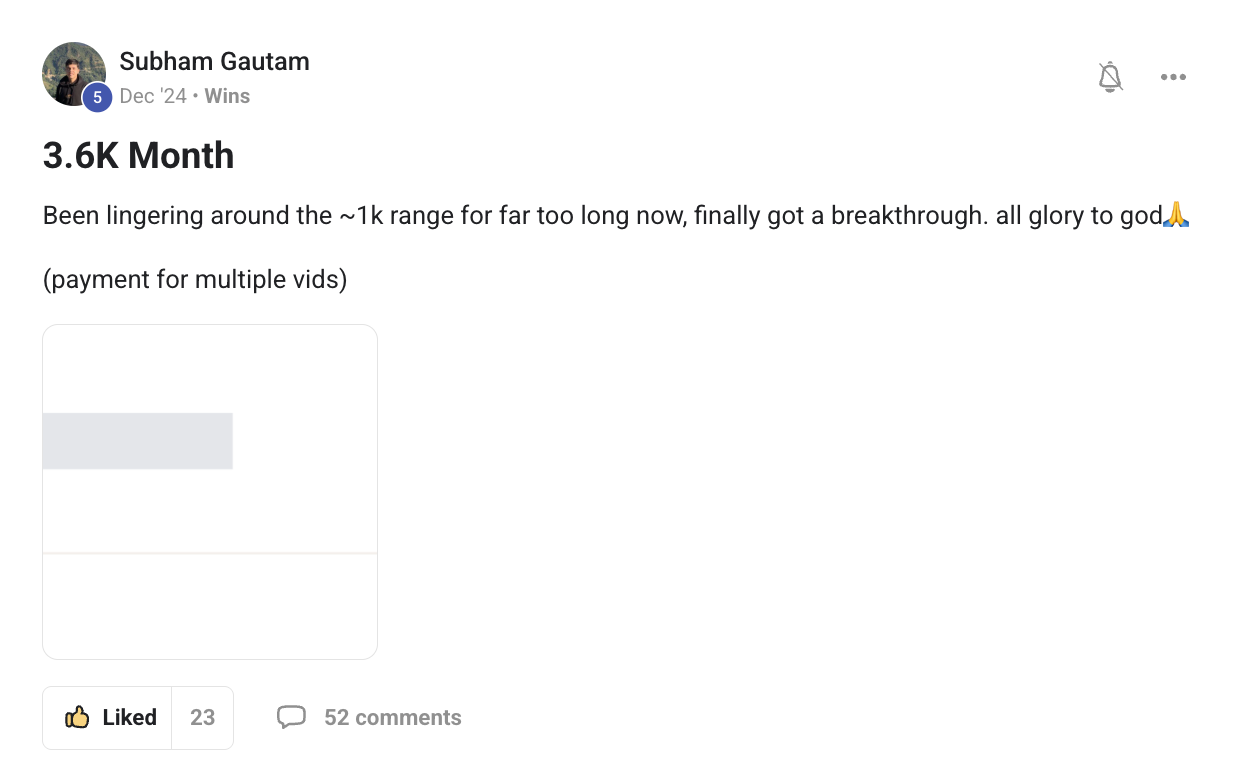
Task: Open the 52 comments link
Action: tap(393, 717)
